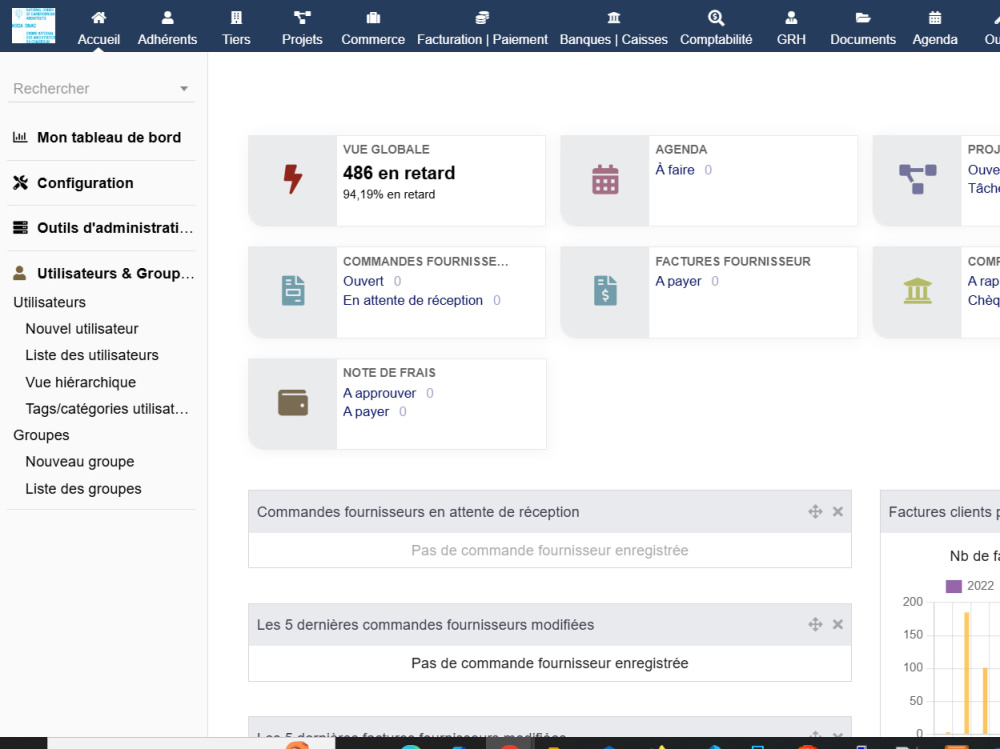Click the Facturation | Paiement icon

coord(482,17)
